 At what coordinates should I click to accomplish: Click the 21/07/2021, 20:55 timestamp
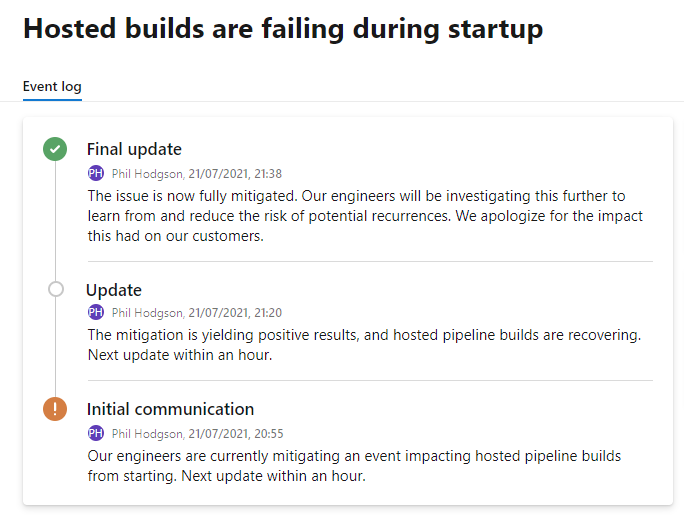(236, 433)
